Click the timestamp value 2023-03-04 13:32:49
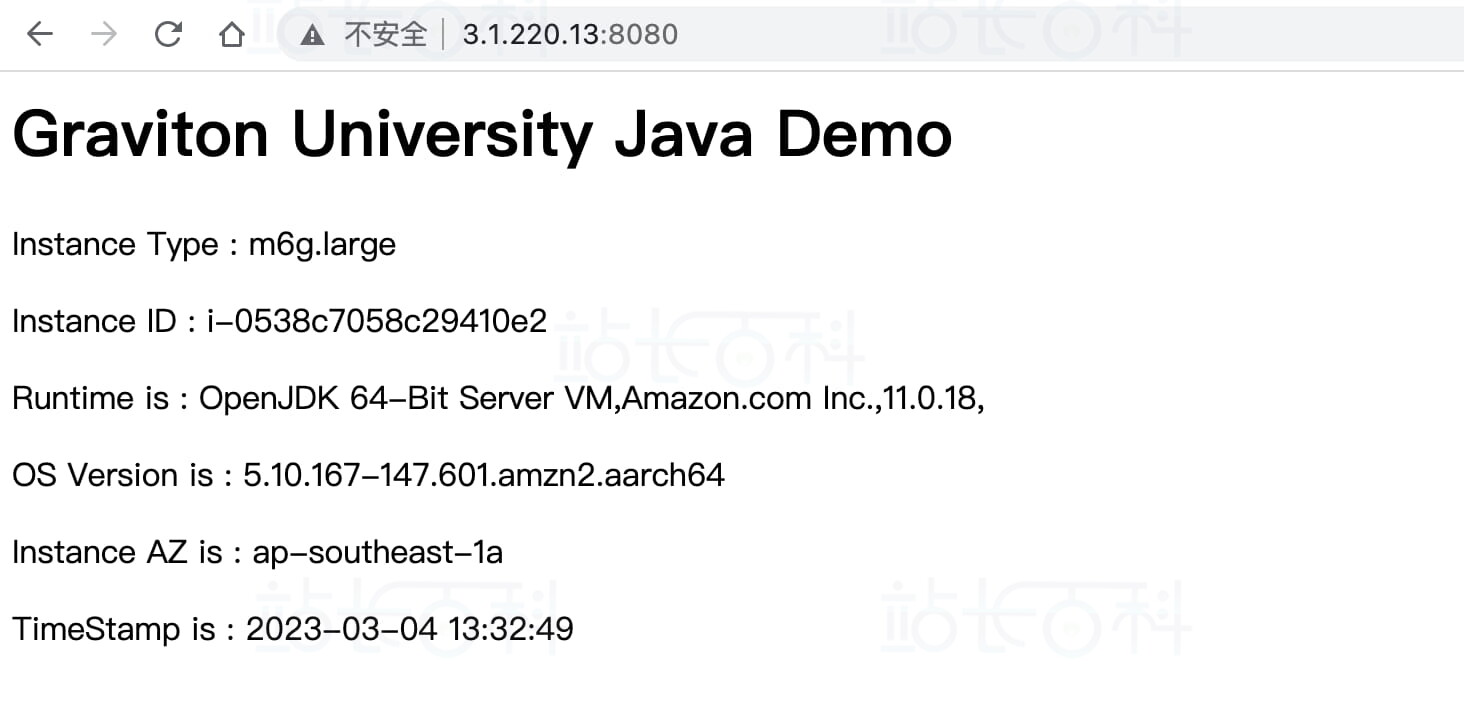The width and height of the screenshot is (1464, 712). [409, 630]
